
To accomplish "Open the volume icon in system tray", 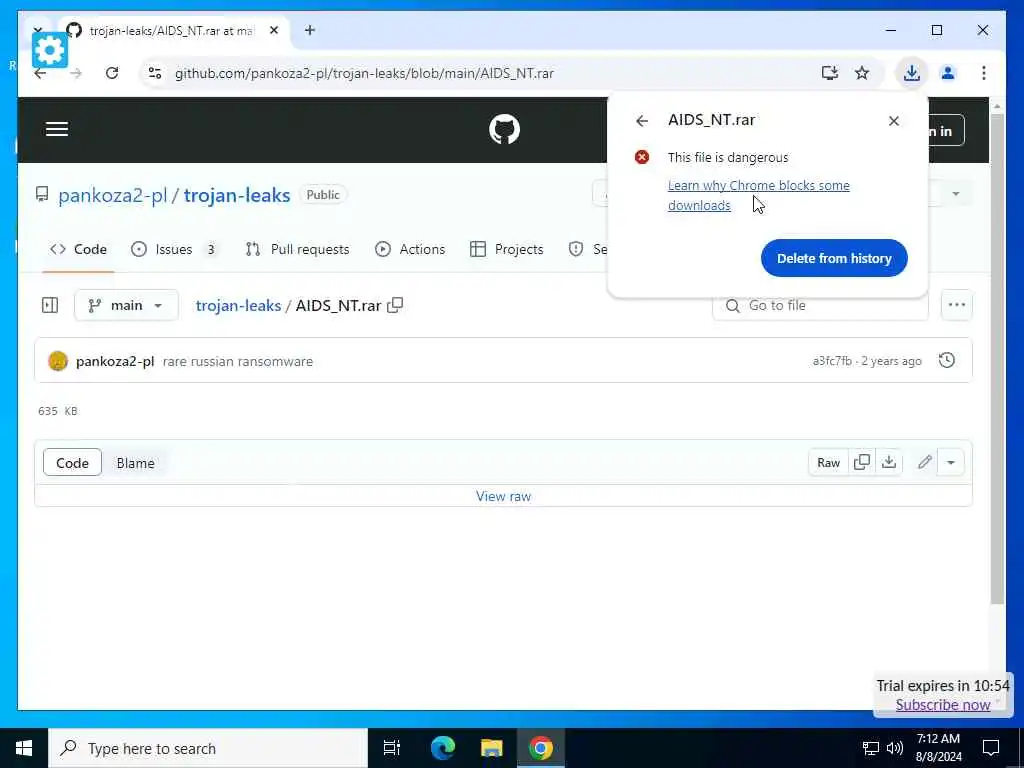I will coord(895,748).
